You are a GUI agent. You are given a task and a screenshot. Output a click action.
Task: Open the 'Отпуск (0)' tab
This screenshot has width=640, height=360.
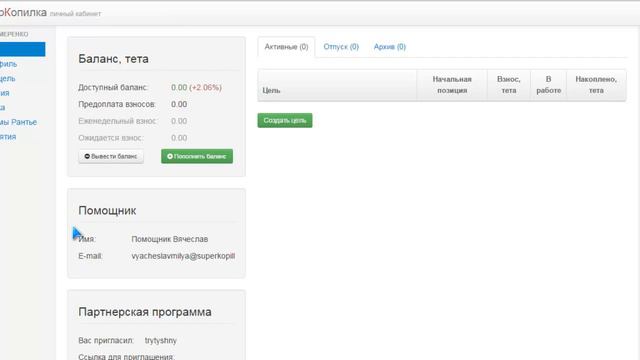click(x=341, y=47)
